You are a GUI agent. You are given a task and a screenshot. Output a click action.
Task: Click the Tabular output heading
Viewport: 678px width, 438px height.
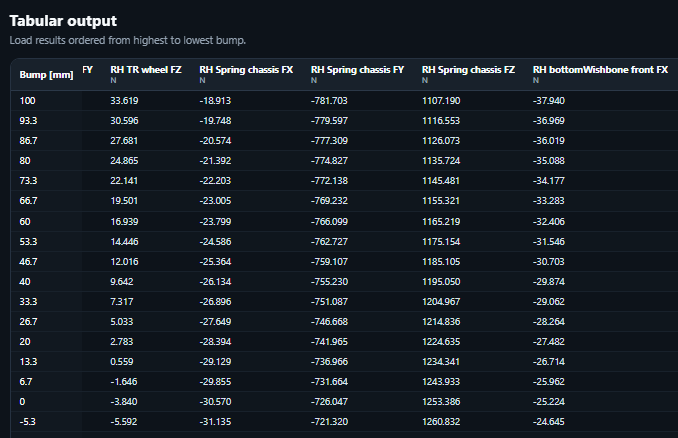[x=63, y=21]
